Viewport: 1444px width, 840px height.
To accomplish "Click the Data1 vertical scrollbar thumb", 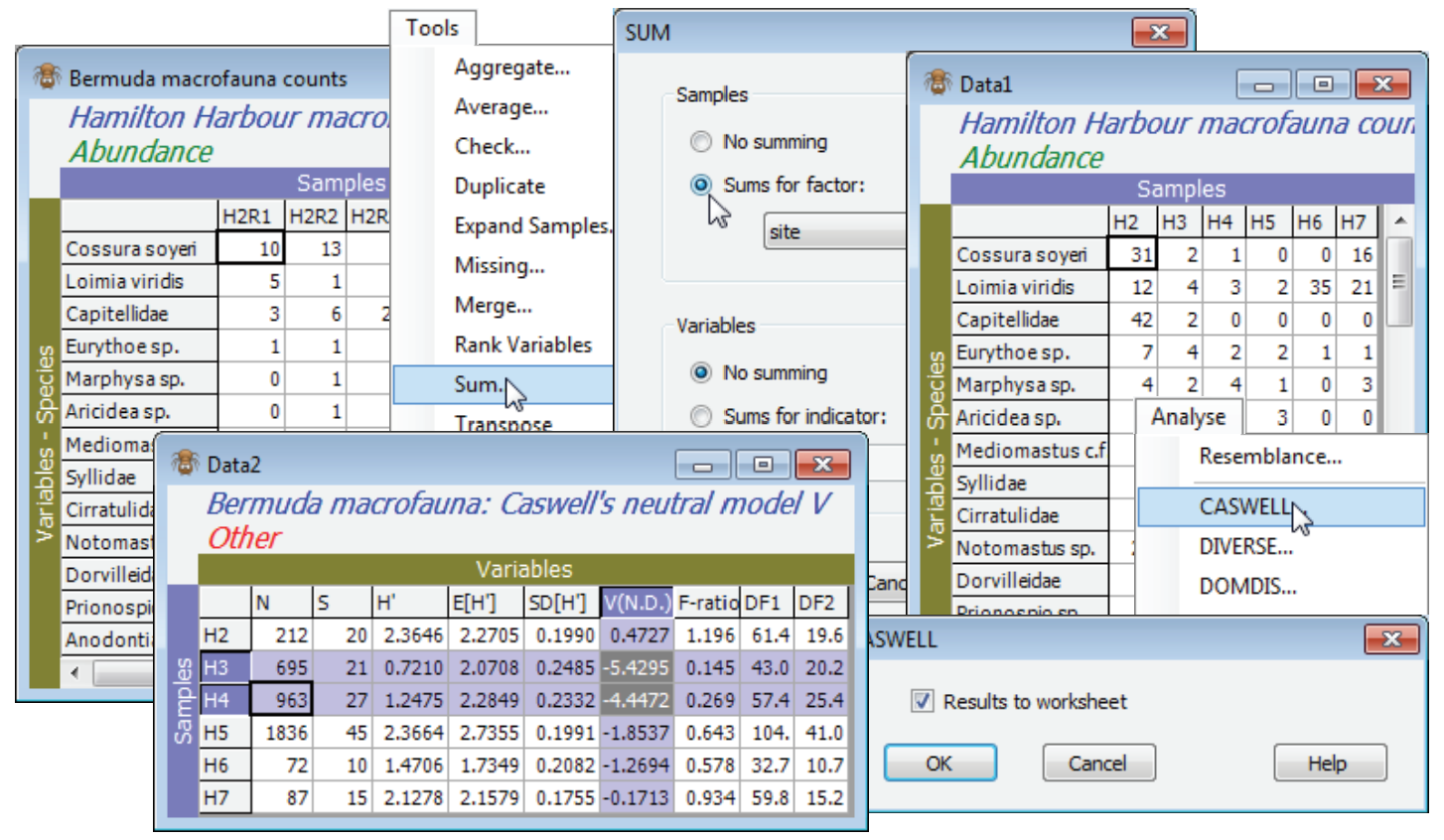I will tap(1399, 282).
